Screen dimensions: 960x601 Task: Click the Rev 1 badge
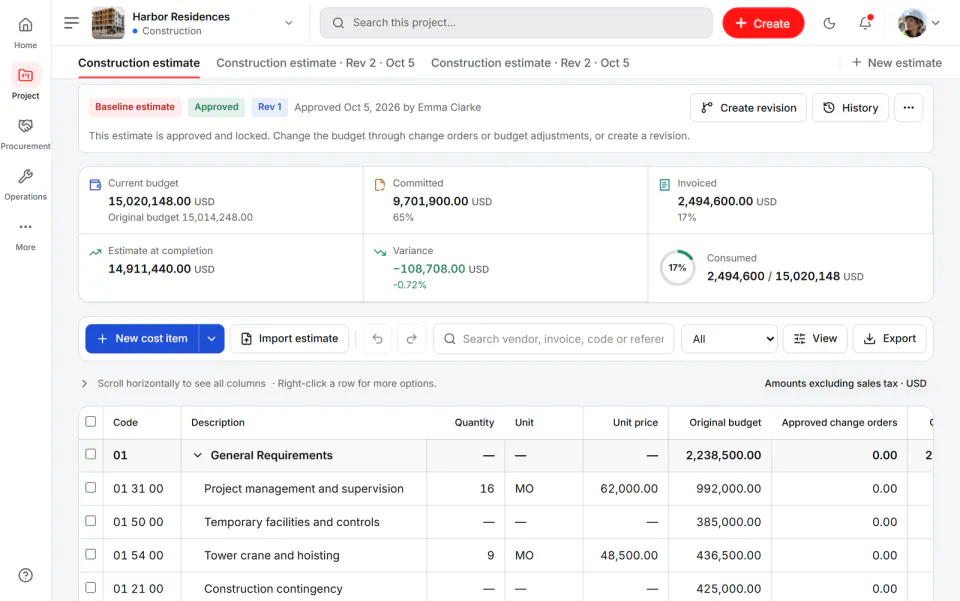point(269,107)
